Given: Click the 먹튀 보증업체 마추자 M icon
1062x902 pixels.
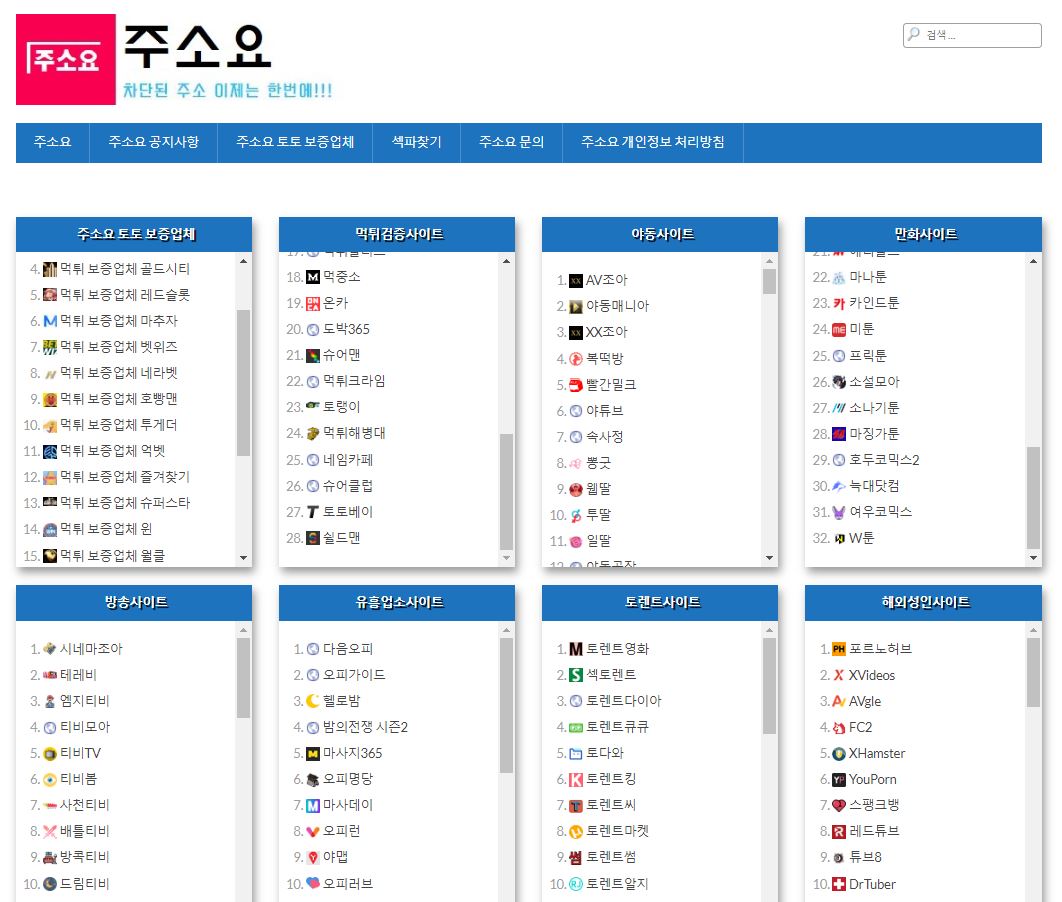Looking at the screenshot, I should (x=49, y=321).
